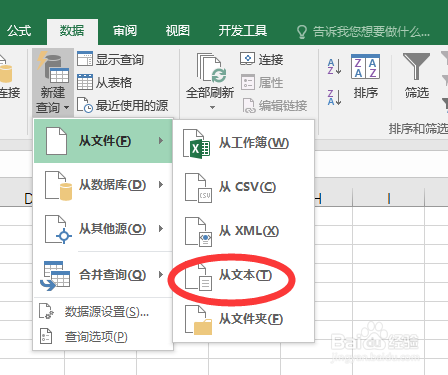The width and height of the screenshot is (448, 375).
Task: Open the 排序 sort dialog icon
Action: click(365, 67)
